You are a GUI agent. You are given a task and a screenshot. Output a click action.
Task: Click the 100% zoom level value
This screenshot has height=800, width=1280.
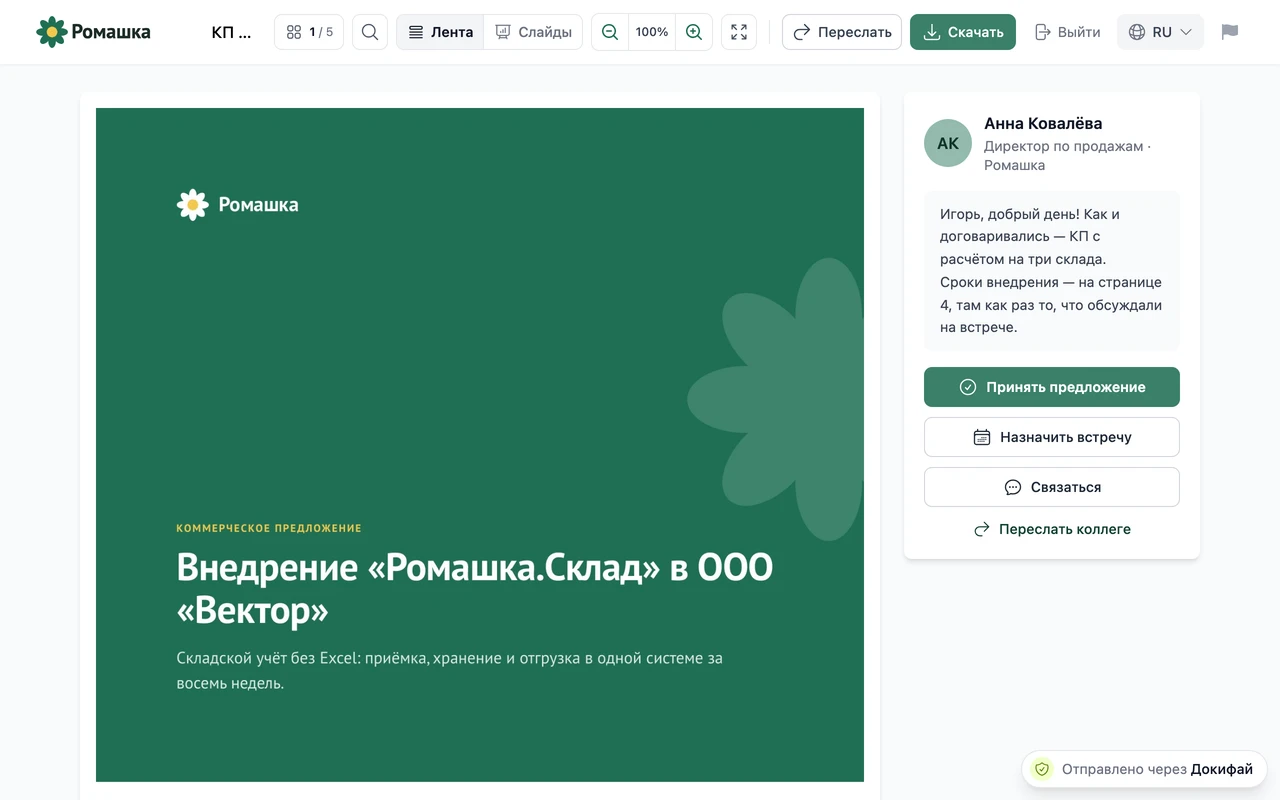(x=652, y=32)
